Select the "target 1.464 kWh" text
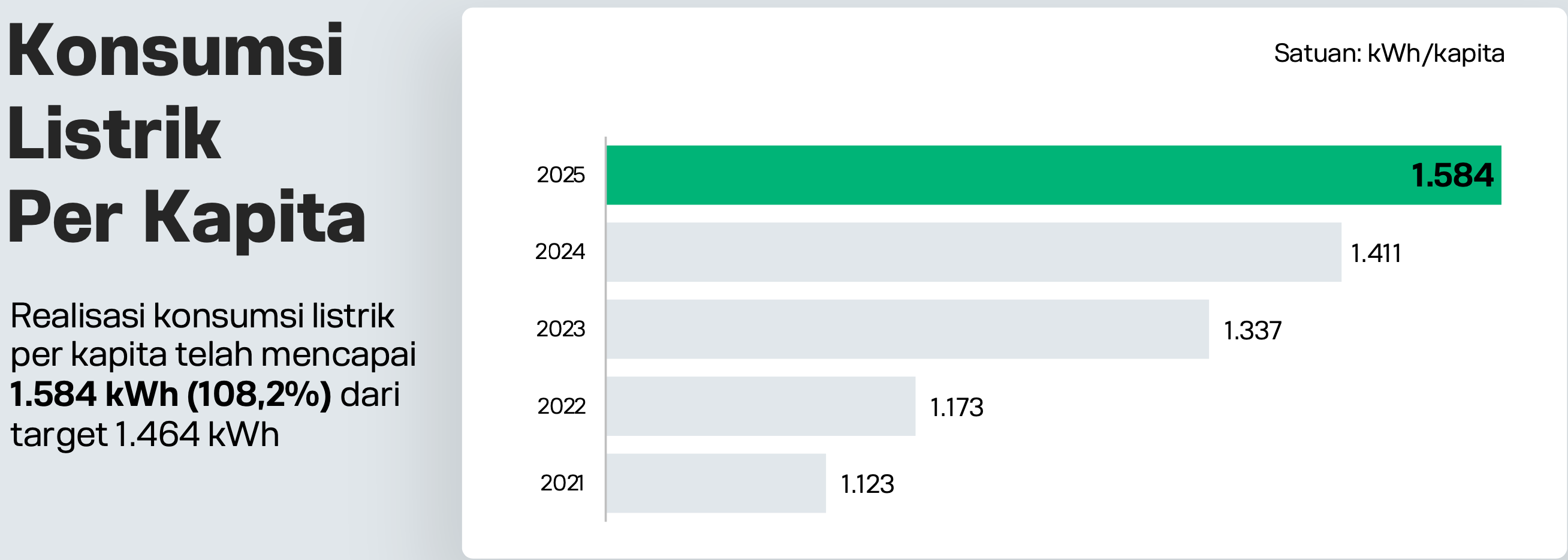This screenshot has height=560, width=1568. point(145,435)
